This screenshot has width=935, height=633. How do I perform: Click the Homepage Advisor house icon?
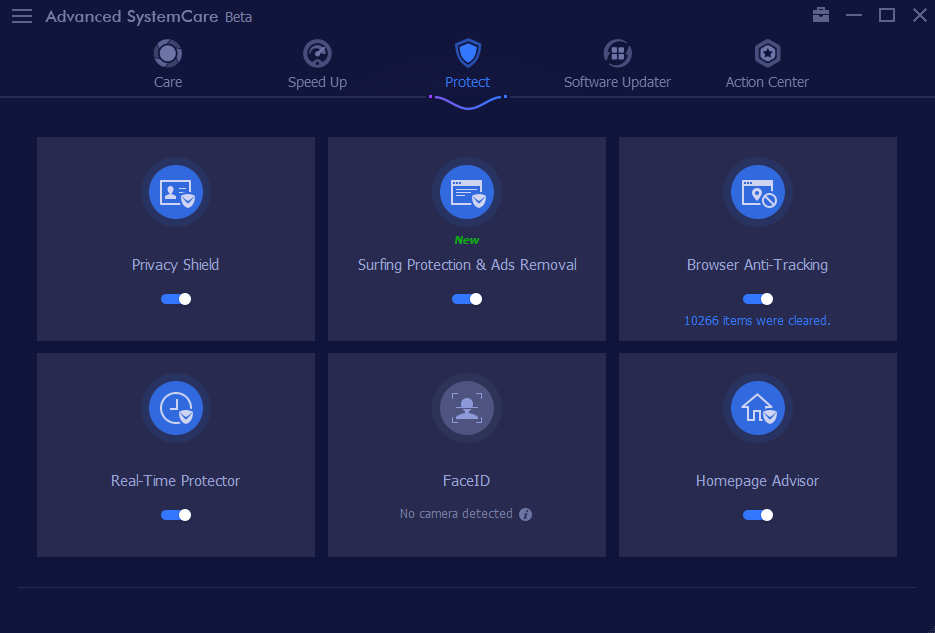[x=758, y=408]
